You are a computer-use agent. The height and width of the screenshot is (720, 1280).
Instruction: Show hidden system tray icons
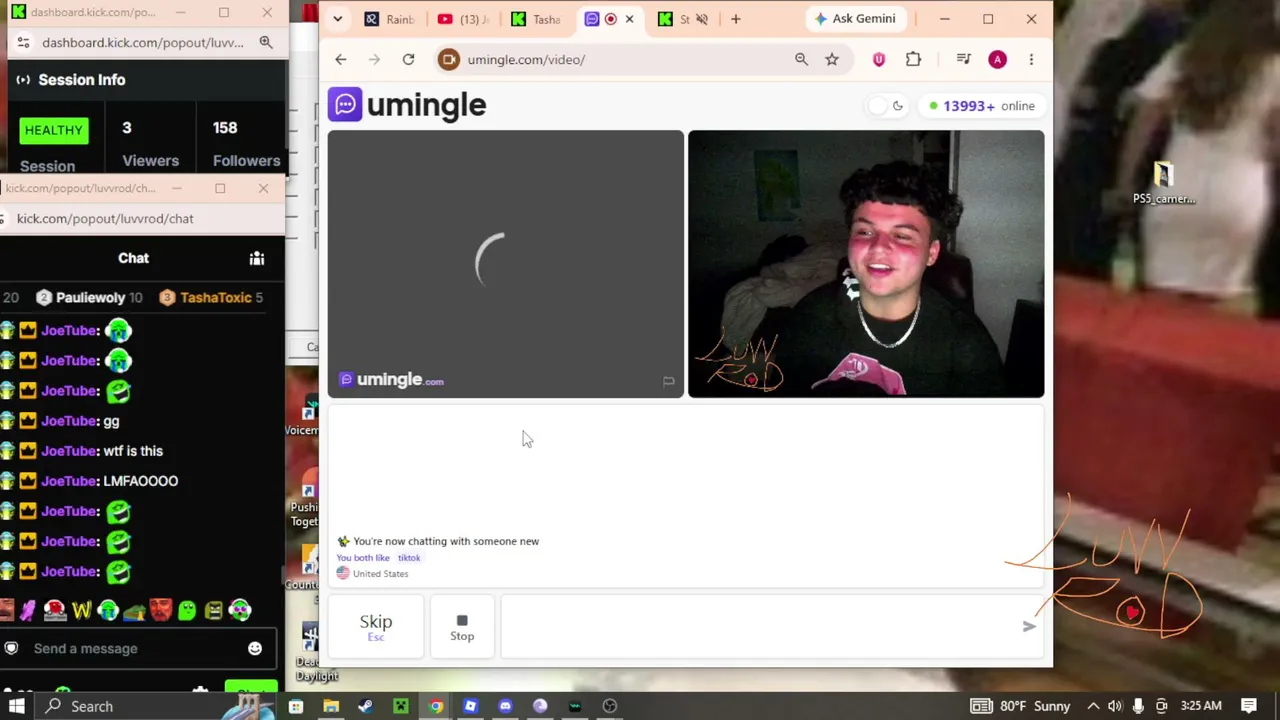point(1093,706)
